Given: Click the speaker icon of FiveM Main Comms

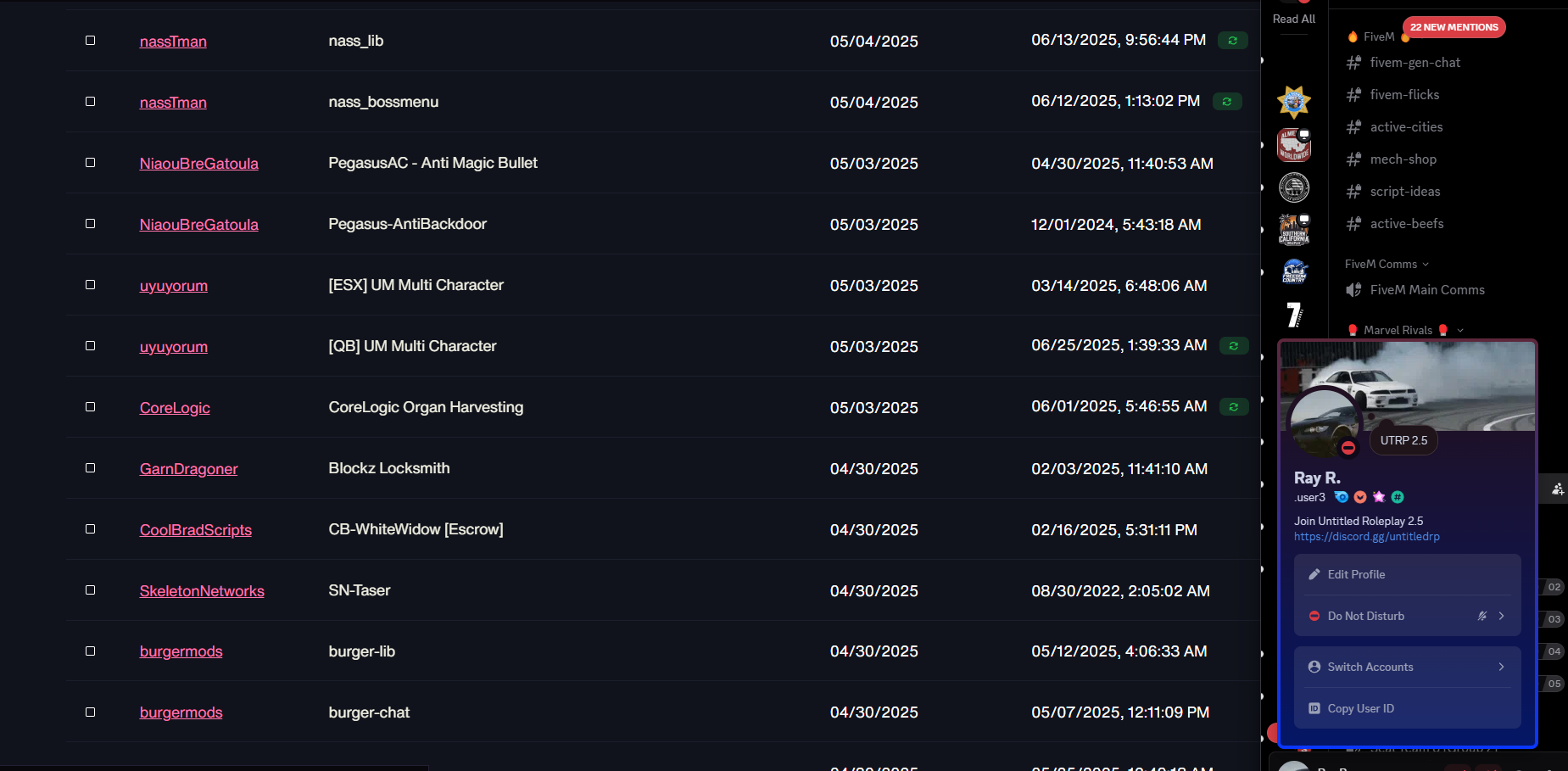Looking at the screenshot, I should click(x=1353, y=290).
